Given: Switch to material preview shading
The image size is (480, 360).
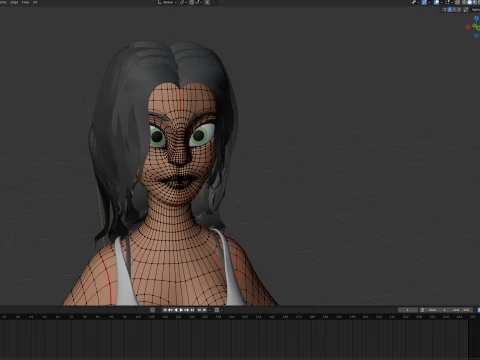Looking at the screenshot, I should point(475,2).
